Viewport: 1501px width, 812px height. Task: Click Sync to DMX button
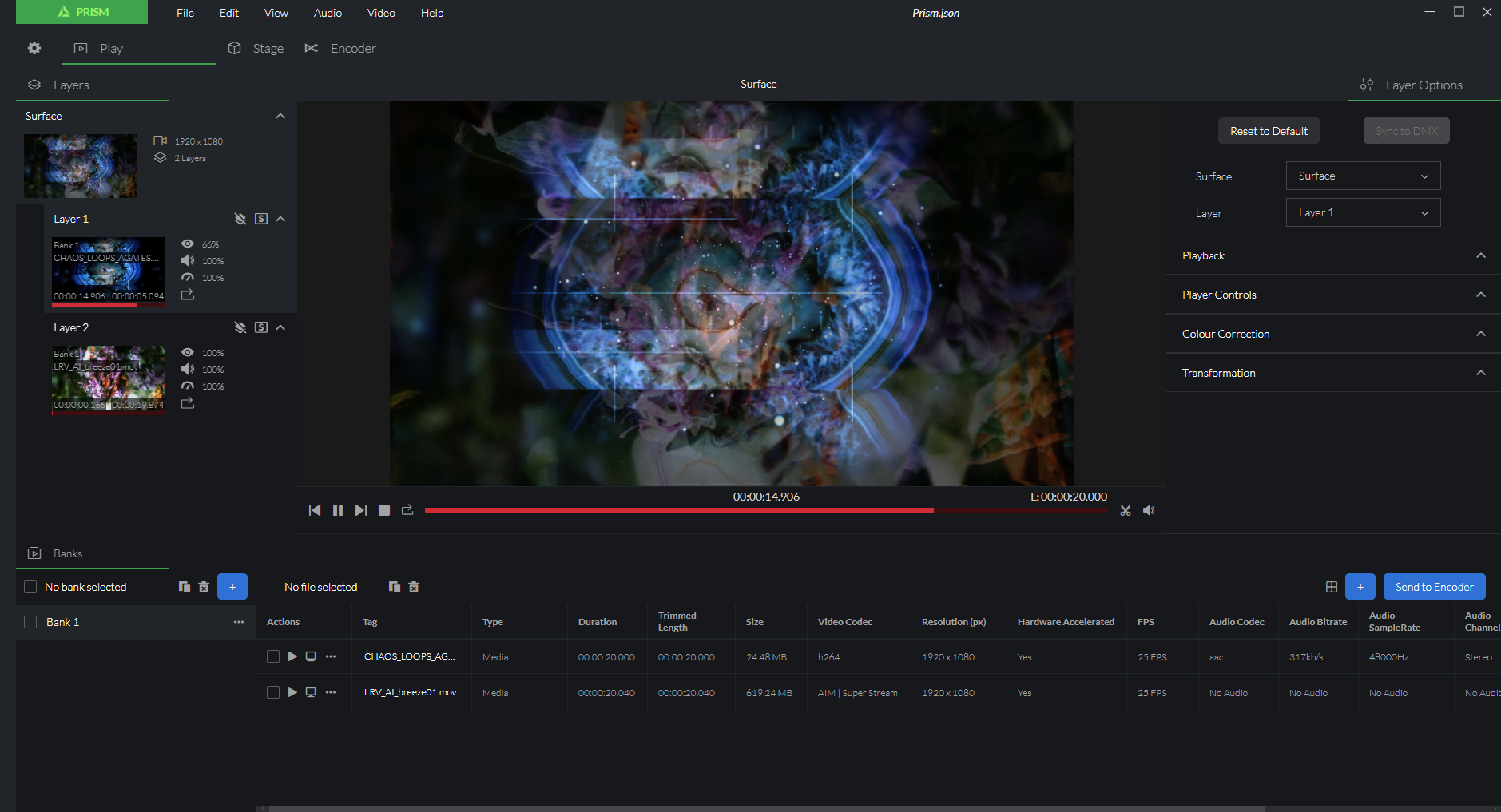click(x=1406, y=131)
